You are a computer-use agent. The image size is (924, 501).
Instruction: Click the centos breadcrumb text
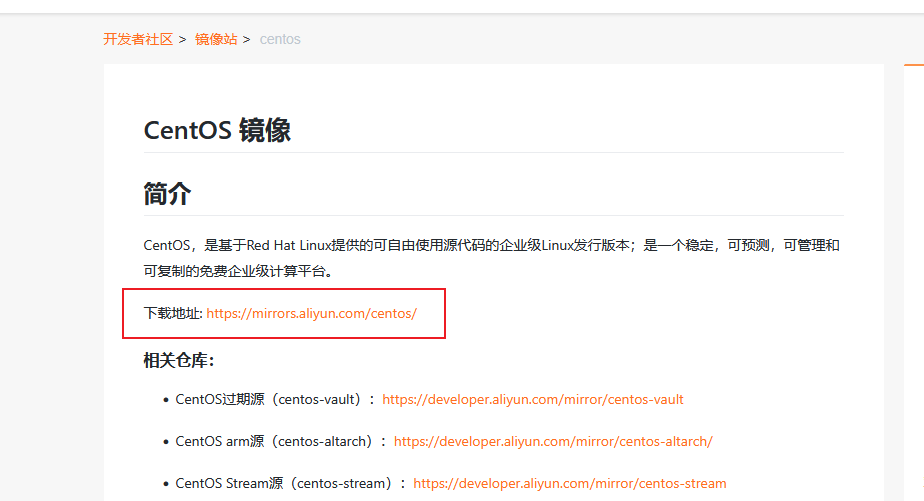280,39
